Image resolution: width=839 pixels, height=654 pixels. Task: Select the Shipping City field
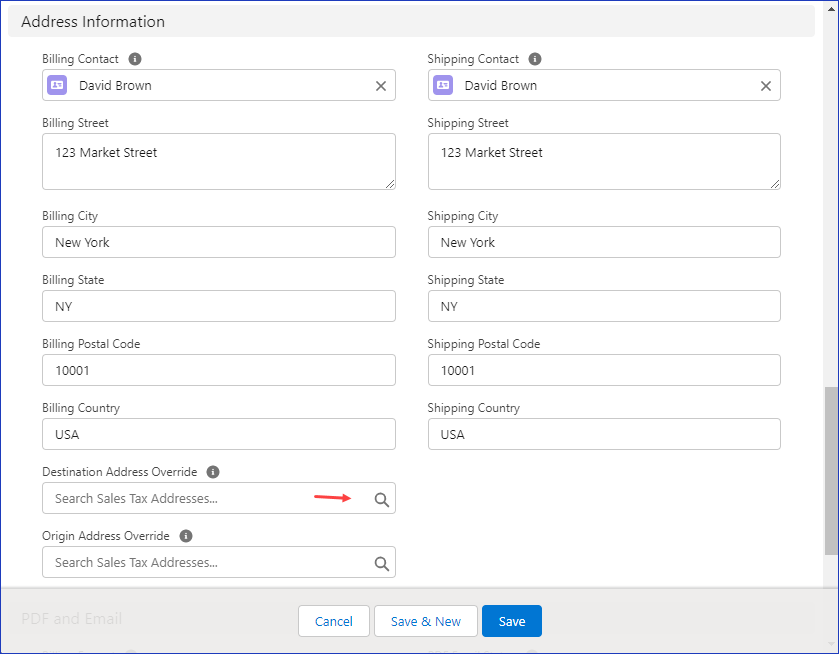(604, 242)
